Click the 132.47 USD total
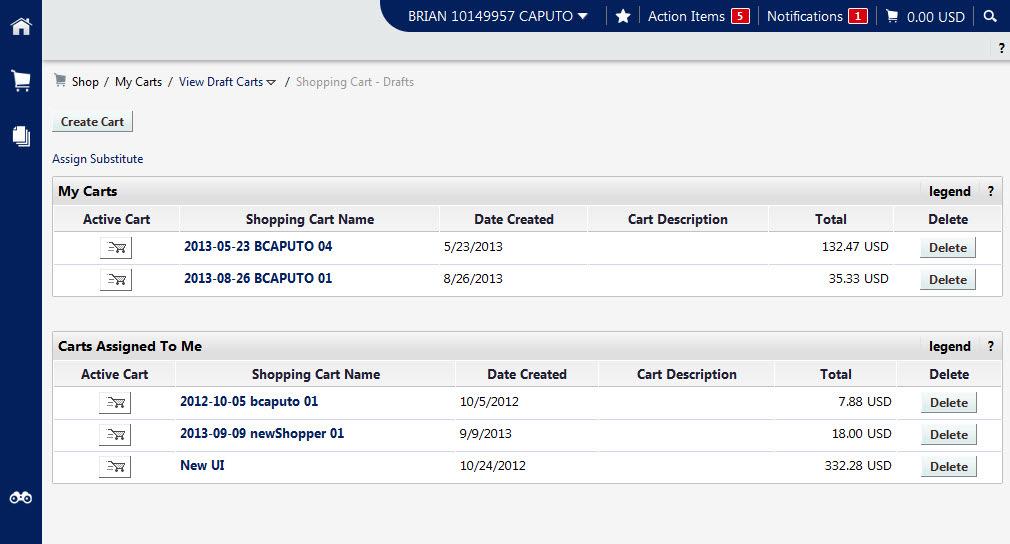The width and height of the screenshot is (1010, 544). [x=855, y=247]
